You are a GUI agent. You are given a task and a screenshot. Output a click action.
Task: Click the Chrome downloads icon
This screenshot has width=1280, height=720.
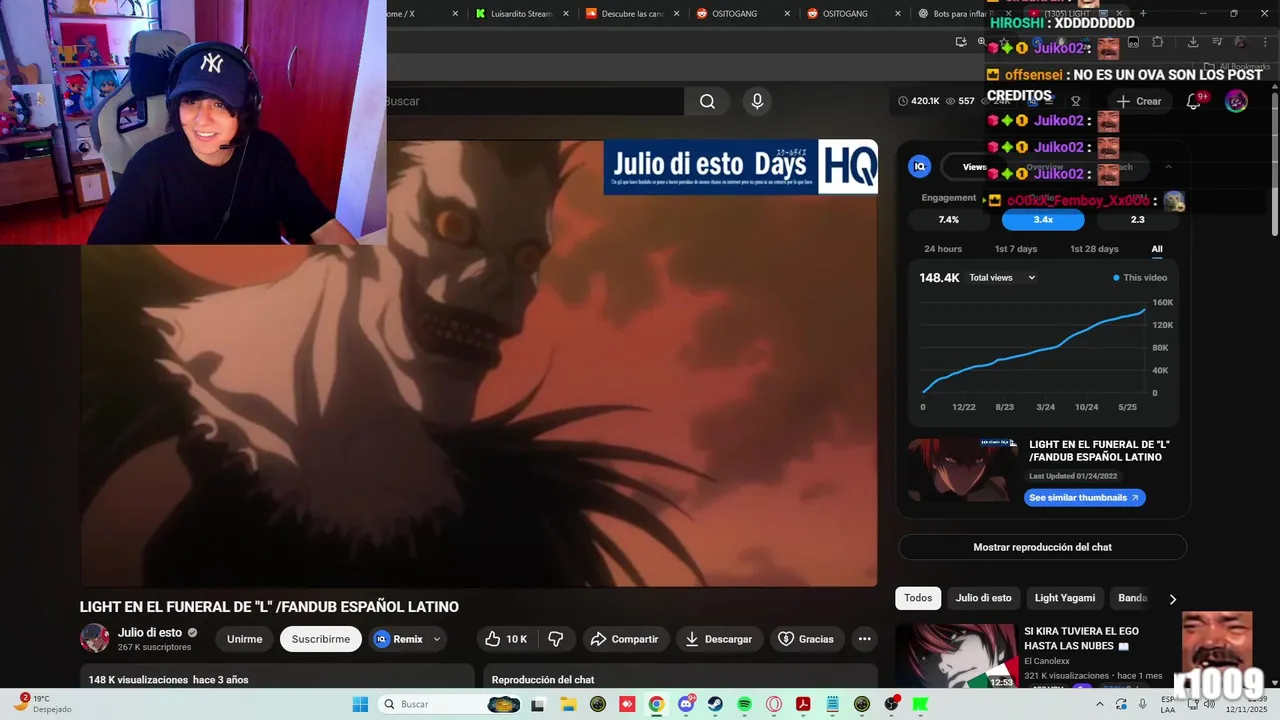[x=1193, y=42]
